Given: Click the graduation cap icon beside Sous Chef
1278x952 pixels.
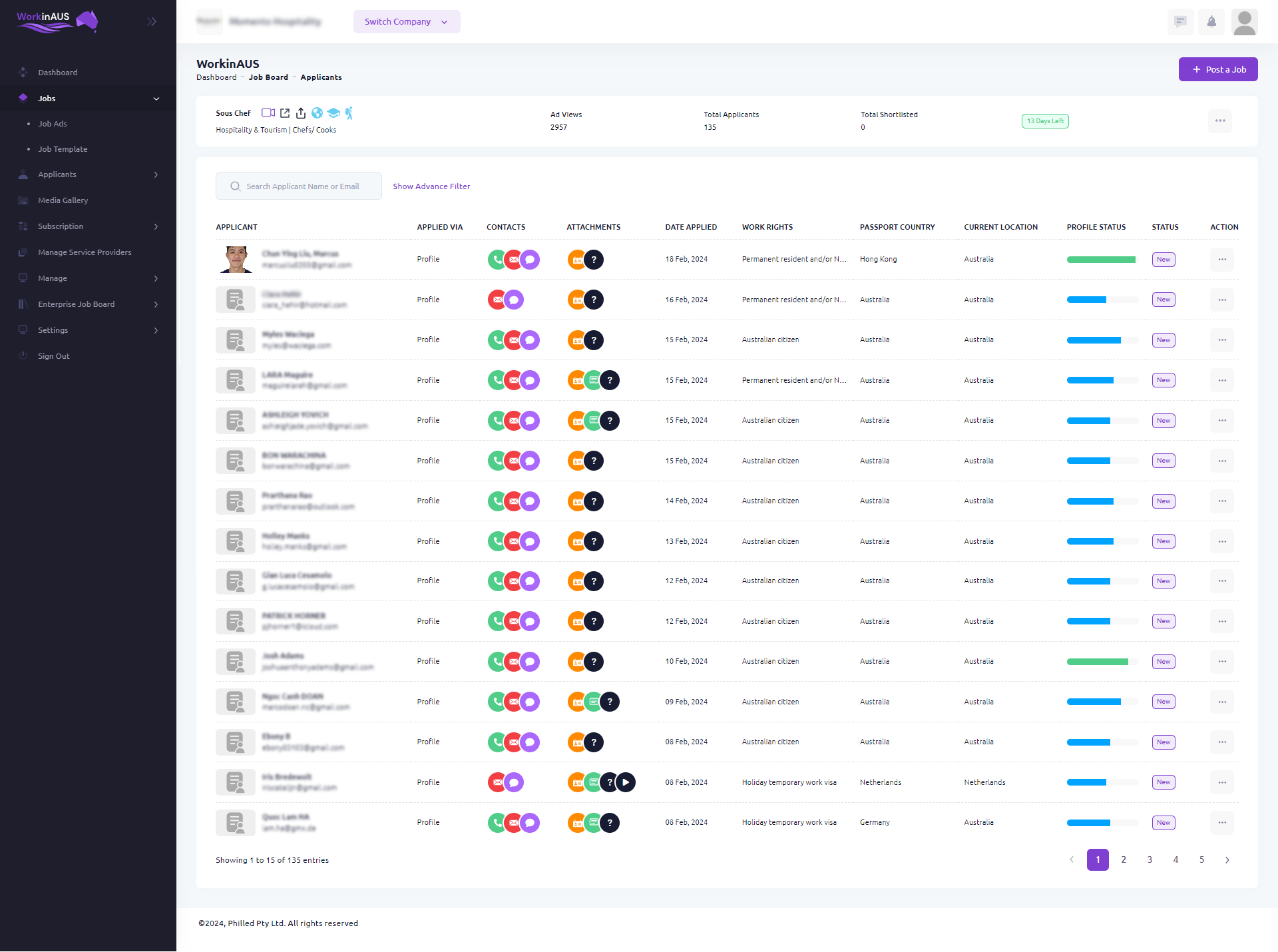Looking at the screenshot, I should [x=333, y=113].
